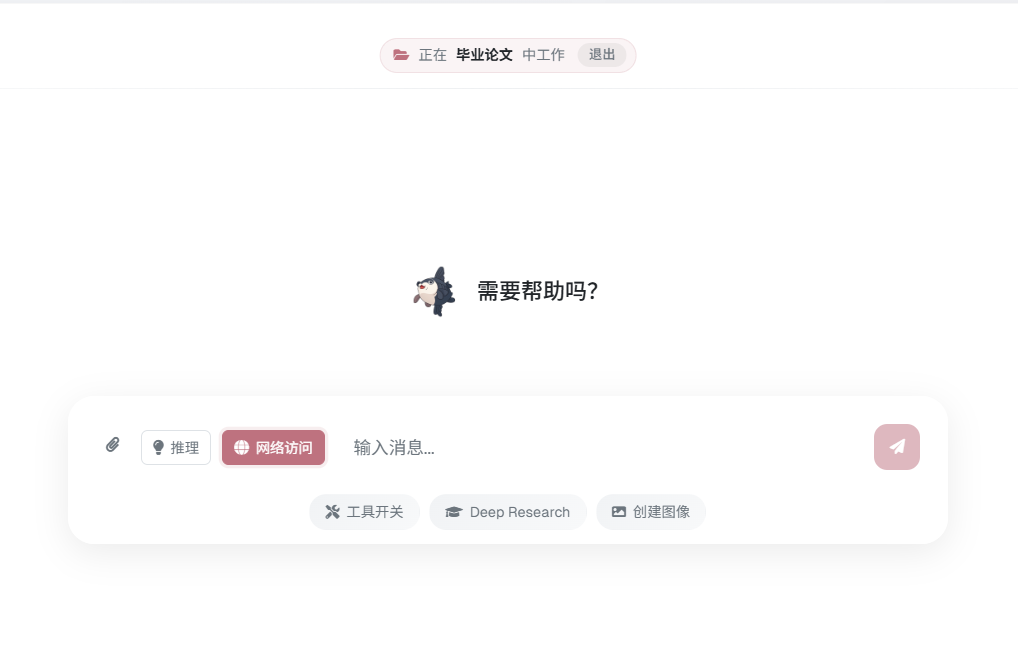Click the paper plane send icon
This screenshot has height=661, width=1018.
pyautogui.click(x=897, y=447)
